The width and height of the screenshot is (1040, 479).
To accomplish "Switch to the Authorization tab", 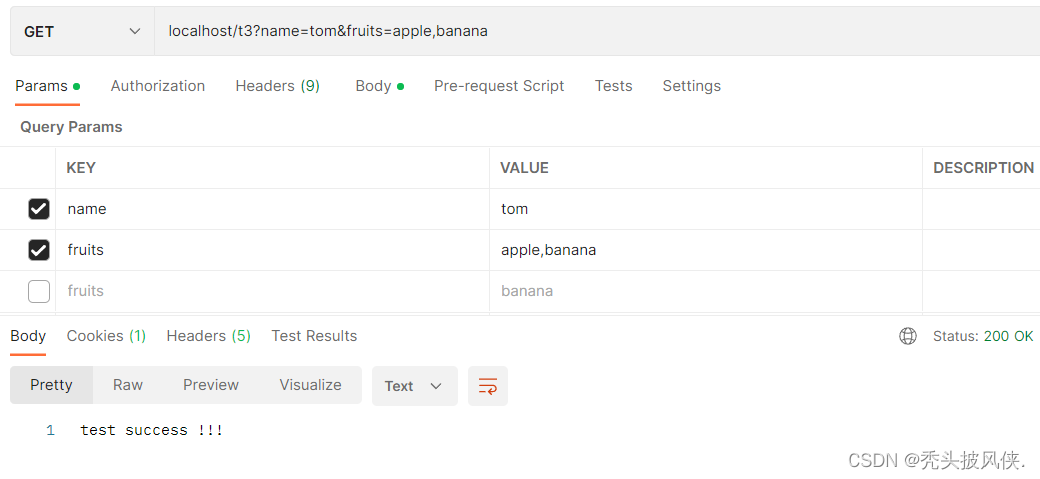I will 158,86.
